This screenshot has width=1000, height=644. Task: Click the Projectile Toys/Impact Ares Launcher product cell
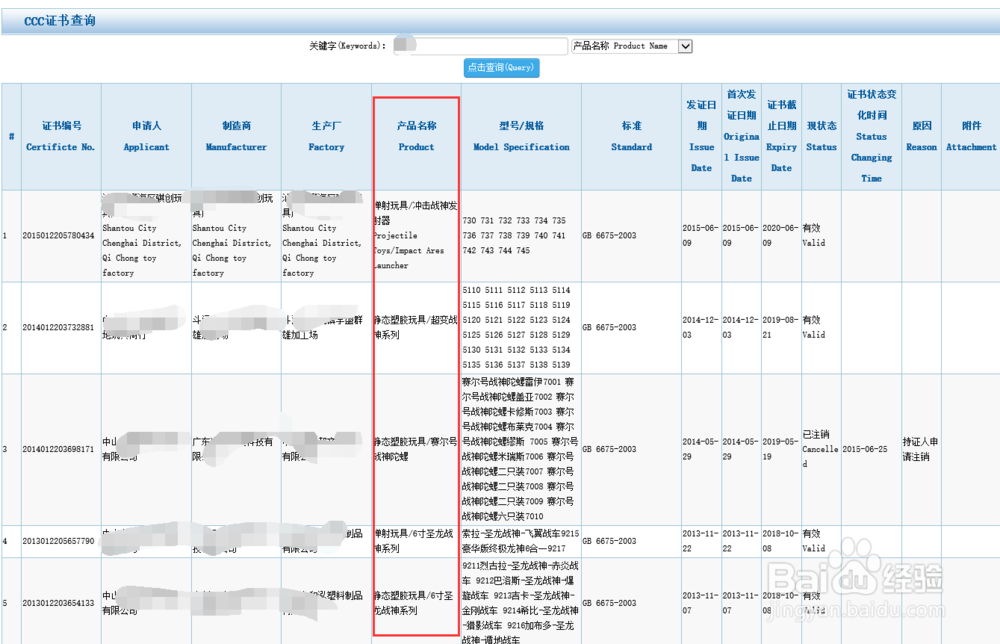tap(416, 236)
